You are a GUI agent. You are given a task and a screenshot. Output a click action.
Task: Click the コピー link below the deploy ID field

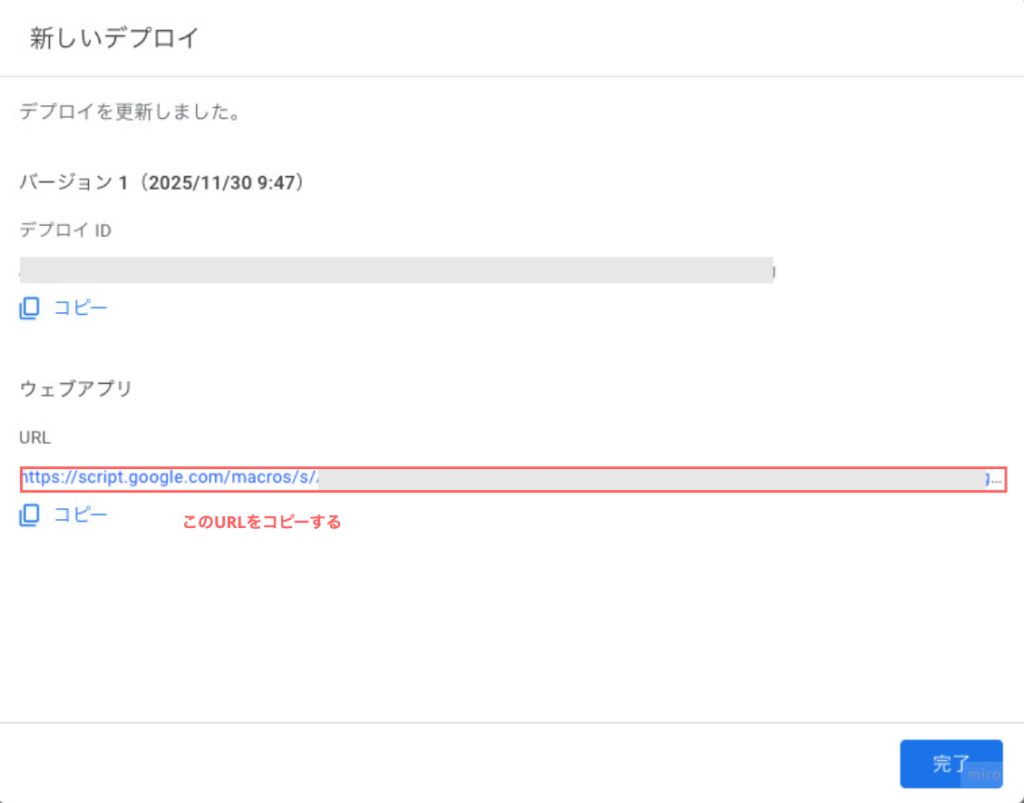(80, 307)
